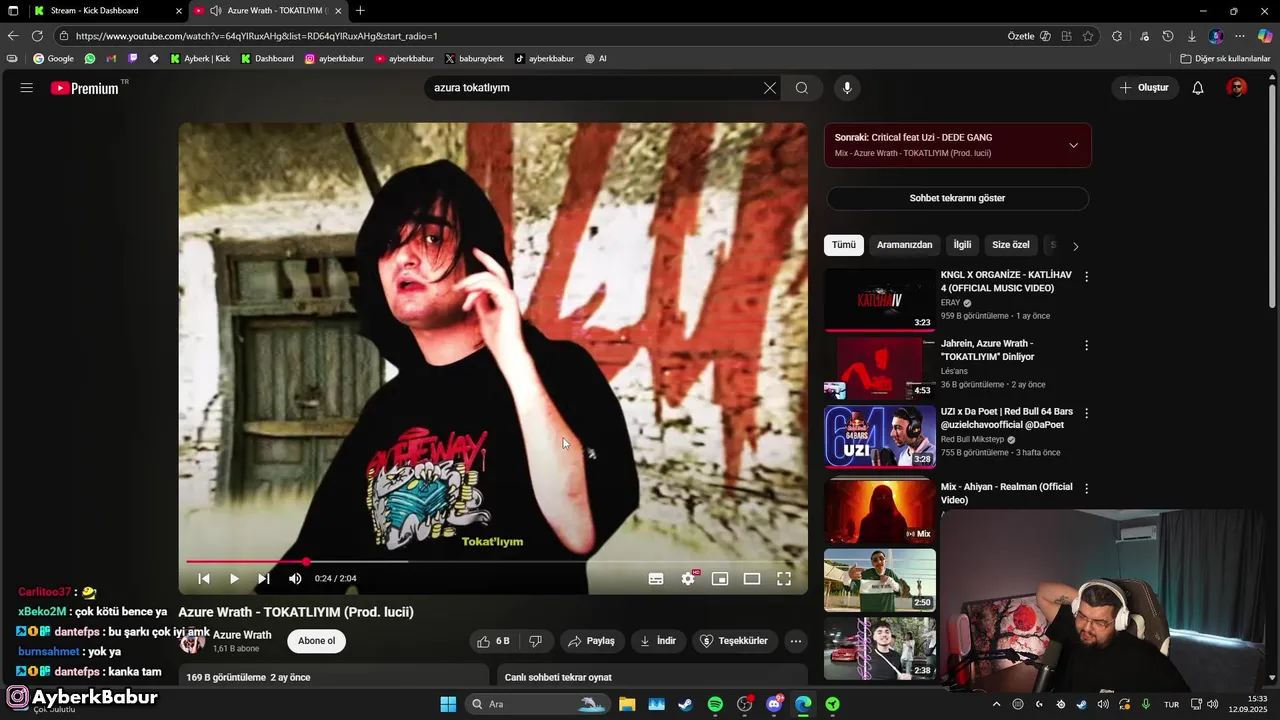
Task: Select the İlgili filter chip
Action: pyautogui.click(x=962, y=245)
